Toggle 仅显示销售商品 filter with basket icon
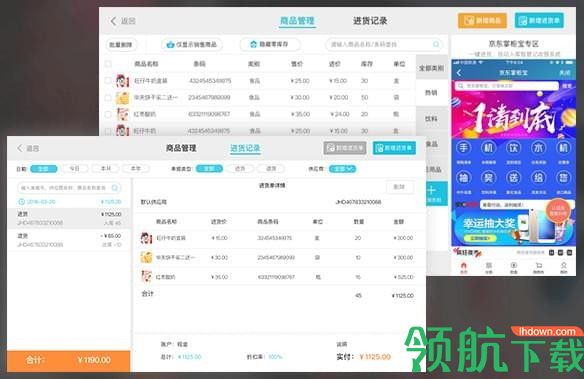Screen dimensions: 584x379 pyautogui.click(x=192, y=45)
